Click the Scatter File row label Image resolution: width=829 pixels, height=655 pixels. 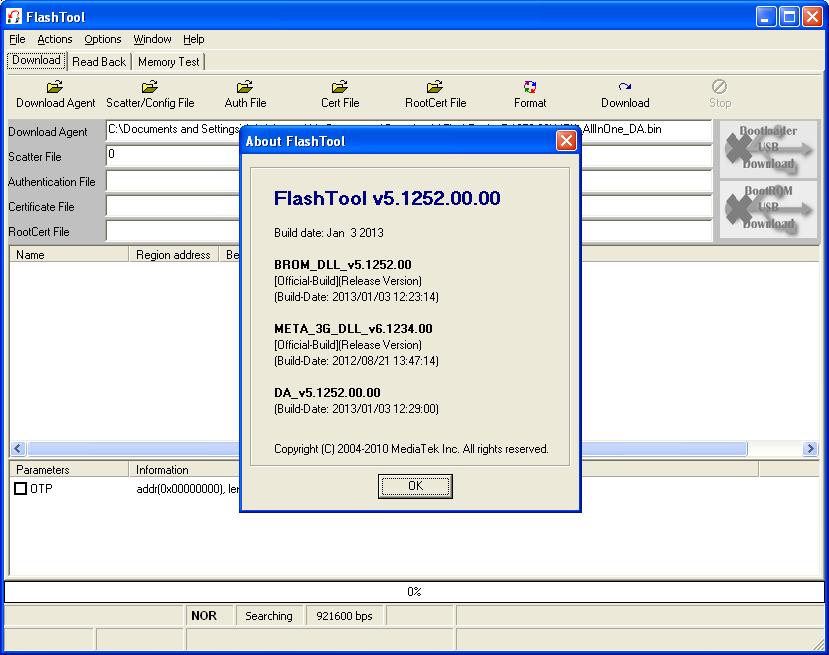(35, 157)
